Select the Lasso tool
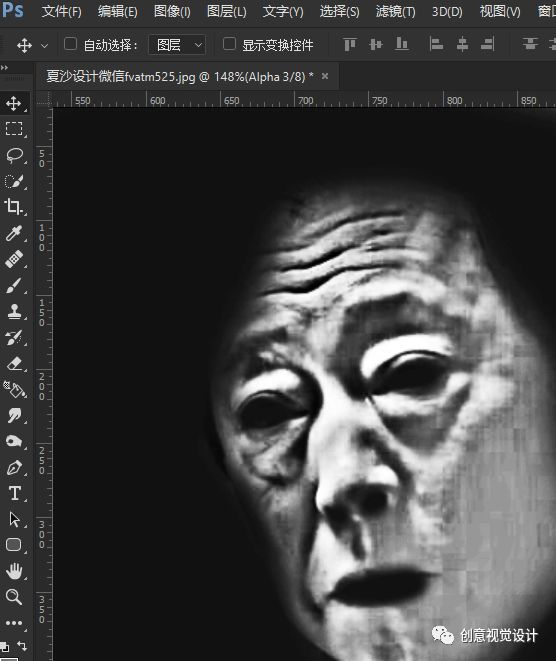This screenshot has height=661, width=556. pyautogui.click(x=14, y=155)
